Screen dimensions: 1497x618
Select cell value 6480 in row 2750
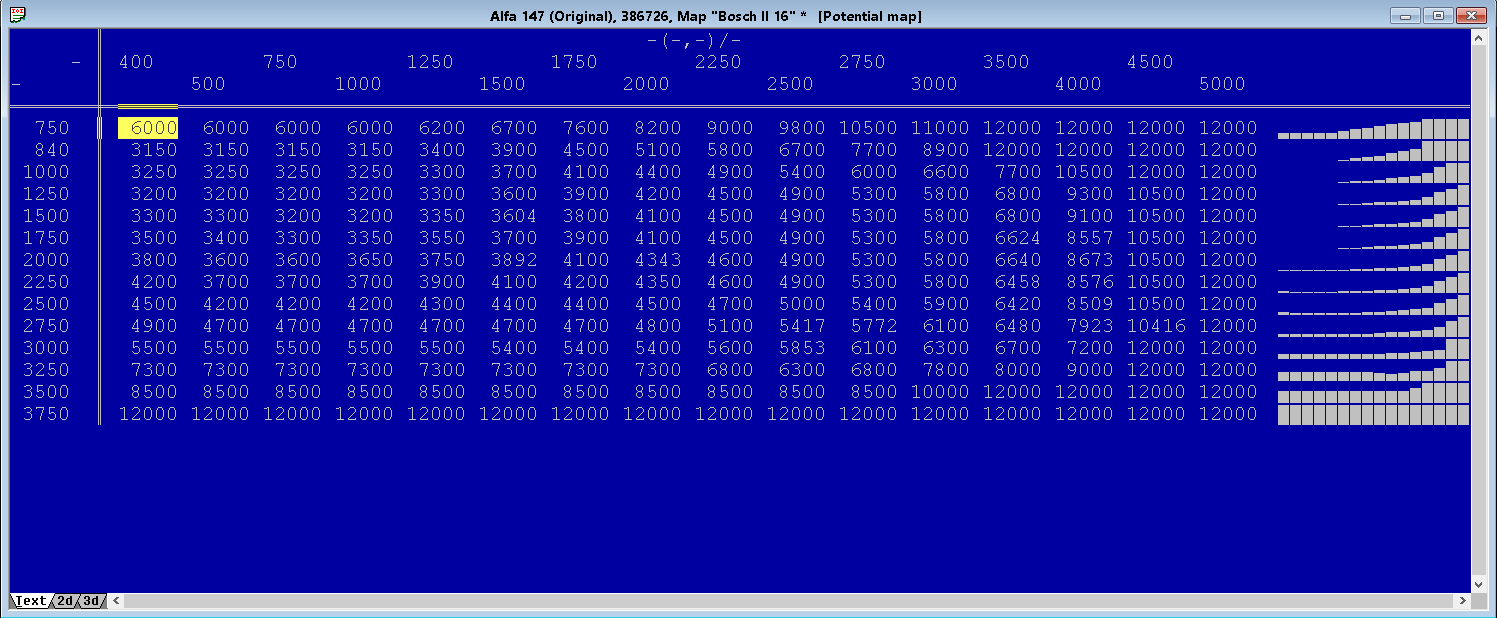[1018, 326]
